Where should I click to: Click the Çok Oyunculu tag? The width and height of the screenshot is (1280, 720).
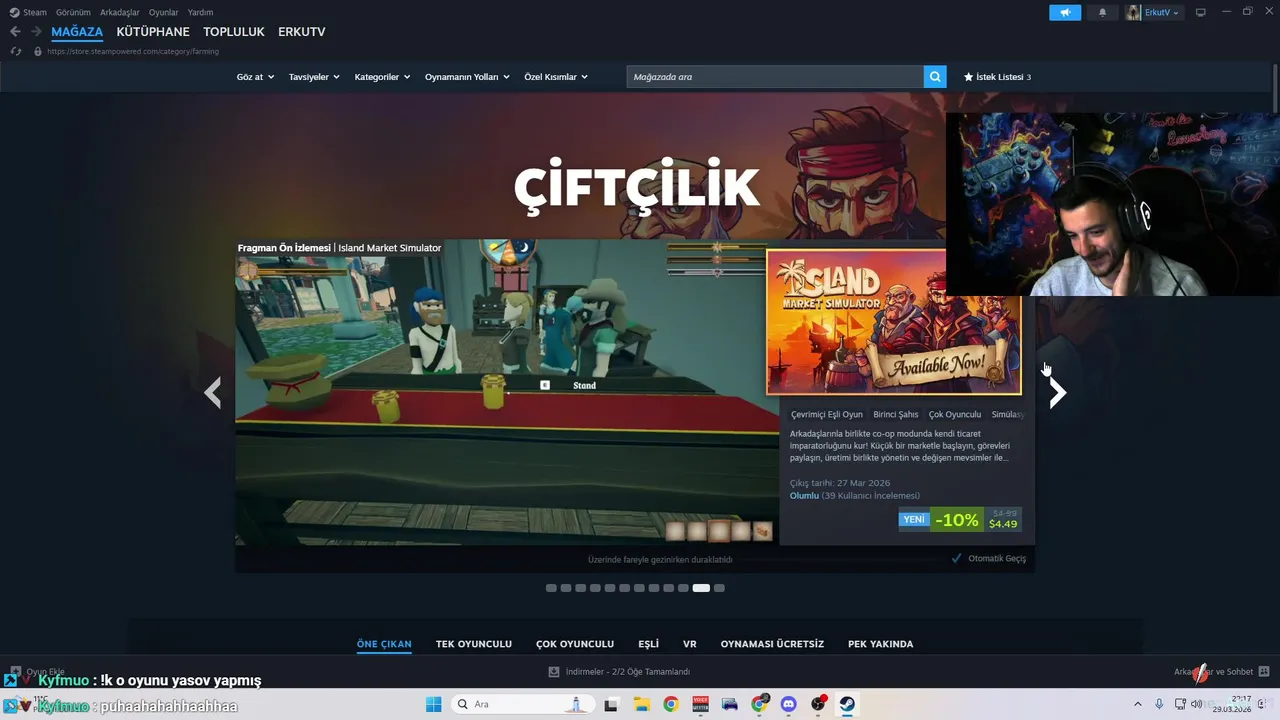click(x=955, y=414)
